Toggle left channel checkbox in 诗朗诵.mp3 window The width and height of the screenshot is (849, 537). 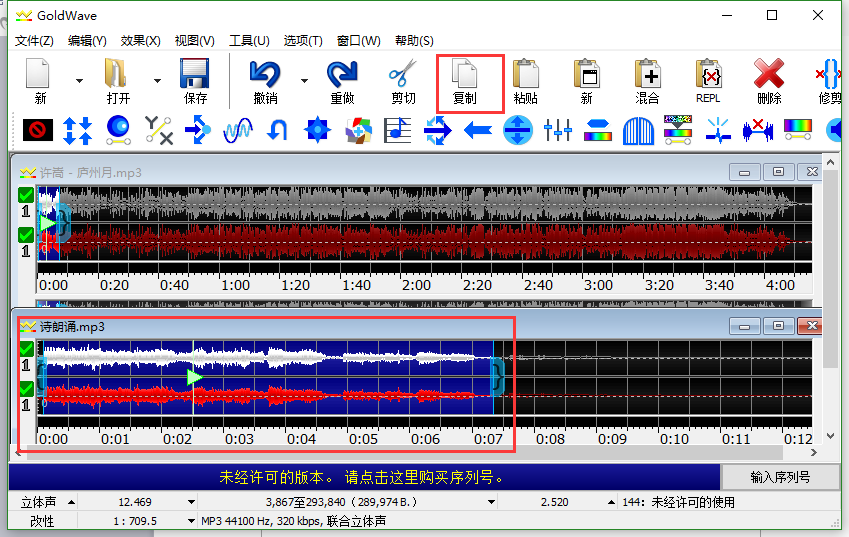tap(26, 349)
